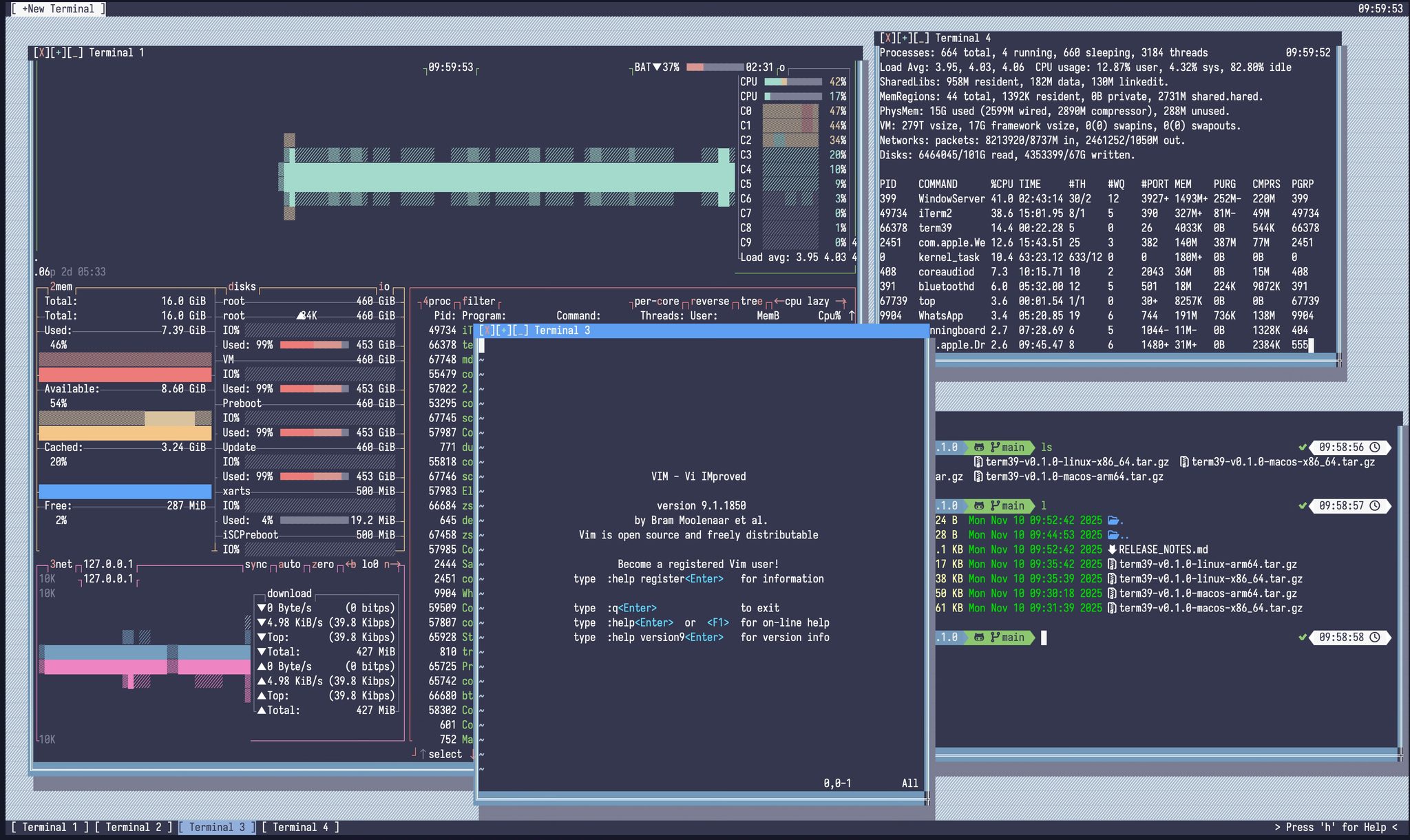
Task: Grab the Terminal 2 window resize corner handle
Action: pos(1400,755)
